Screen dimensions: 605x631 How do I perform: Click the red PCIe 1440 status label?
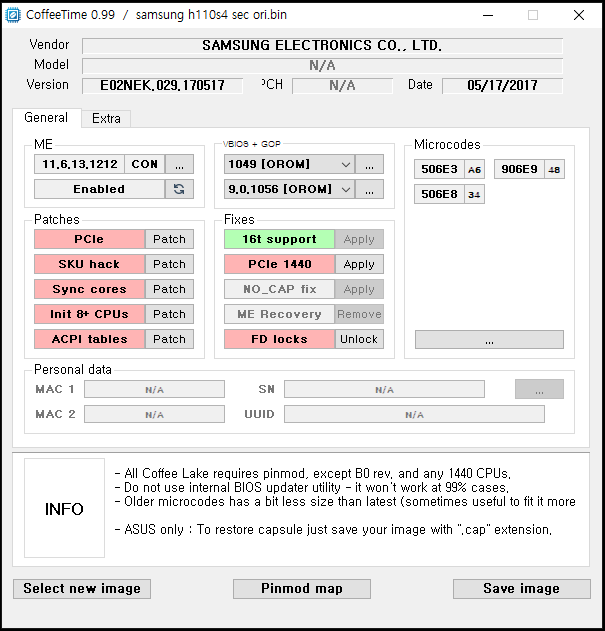279,264
